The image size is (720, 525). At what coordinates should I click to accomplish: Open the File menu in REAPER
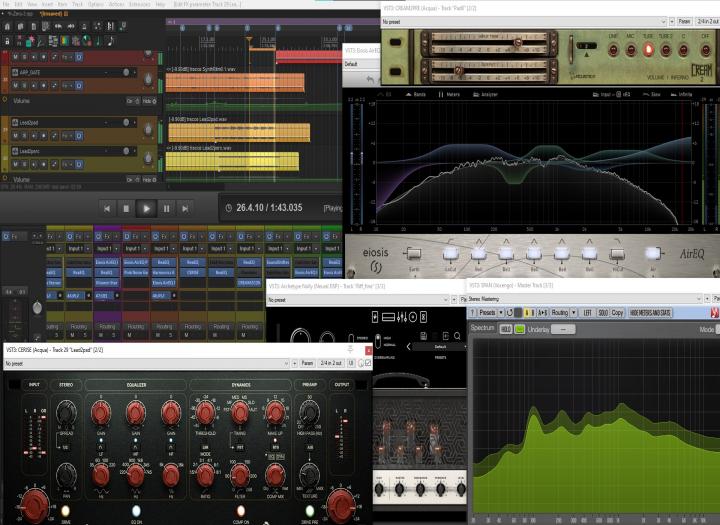click(6, 4)
